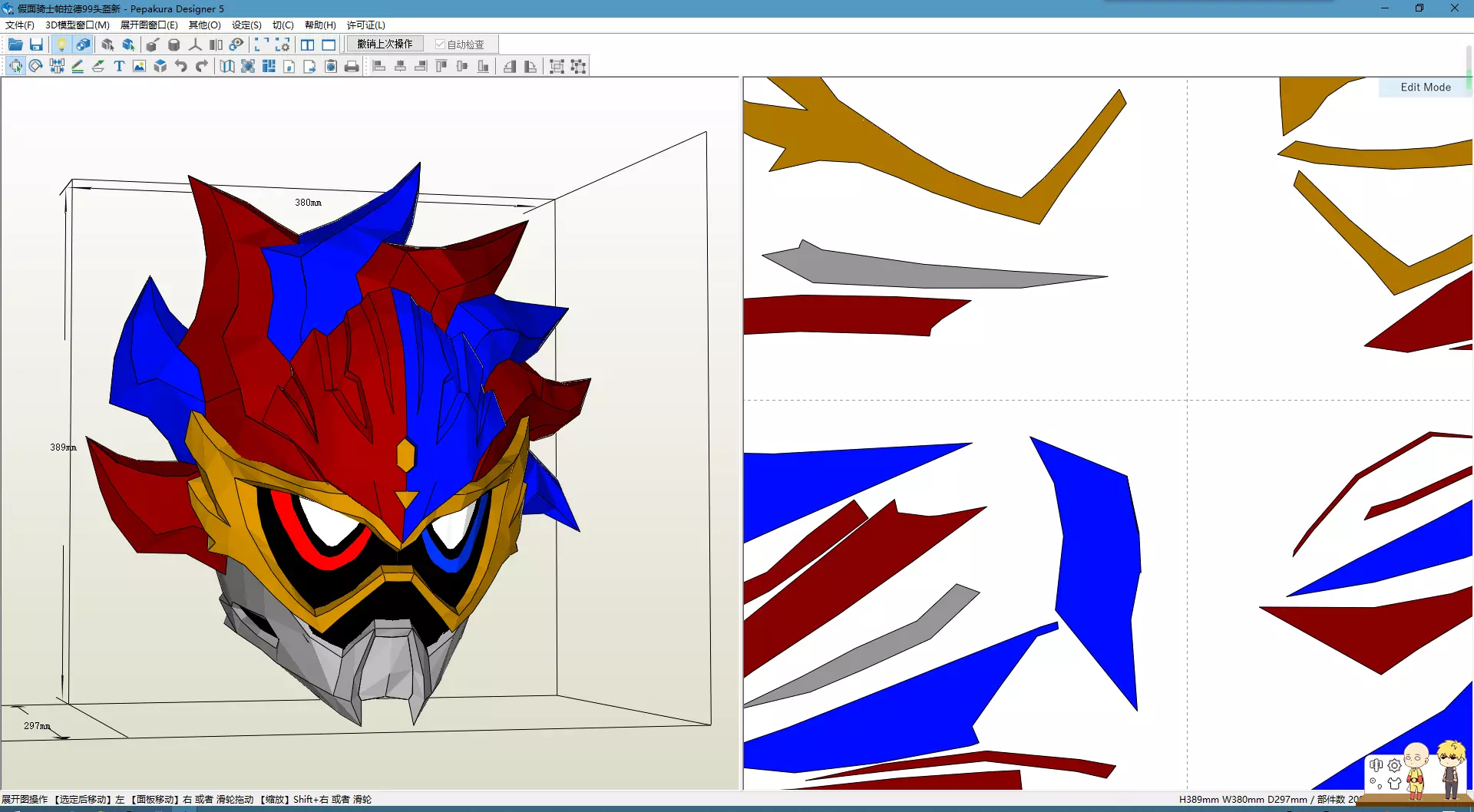
Task: Open the 许可证(L) menu
Action: (x=366, y=25)
